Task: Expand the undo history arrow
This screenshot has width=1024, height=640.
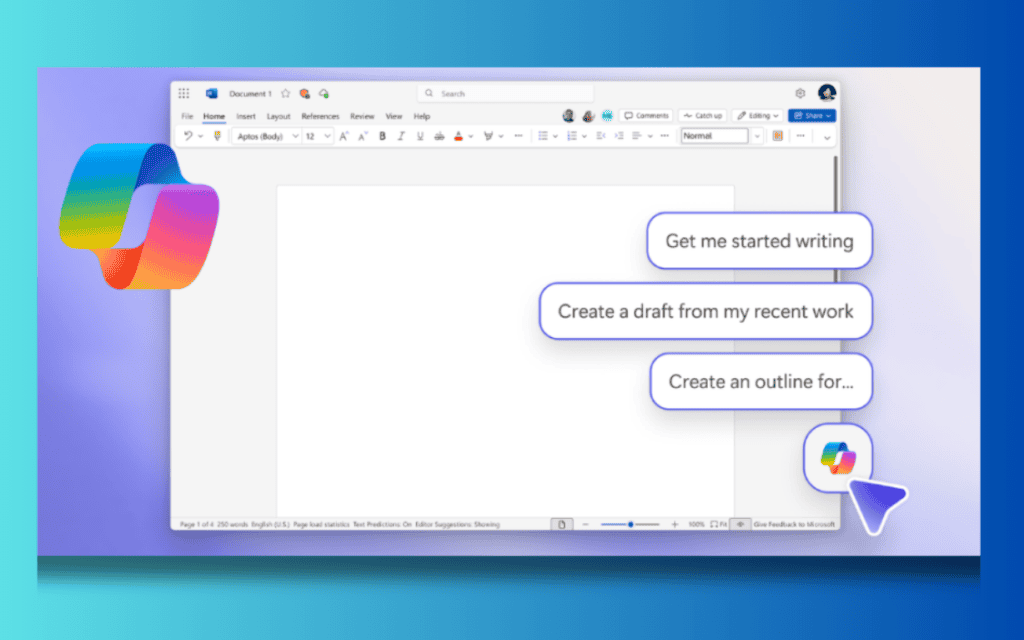Action: tap(200, 136)
